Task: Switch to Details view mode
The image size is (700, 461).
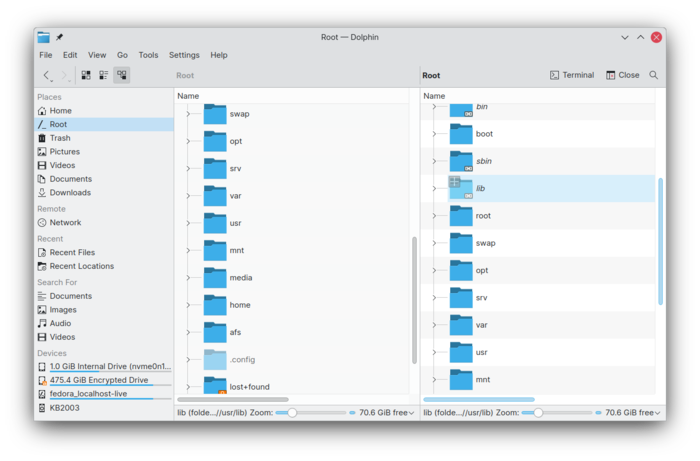Action: [x=121, y=75]
